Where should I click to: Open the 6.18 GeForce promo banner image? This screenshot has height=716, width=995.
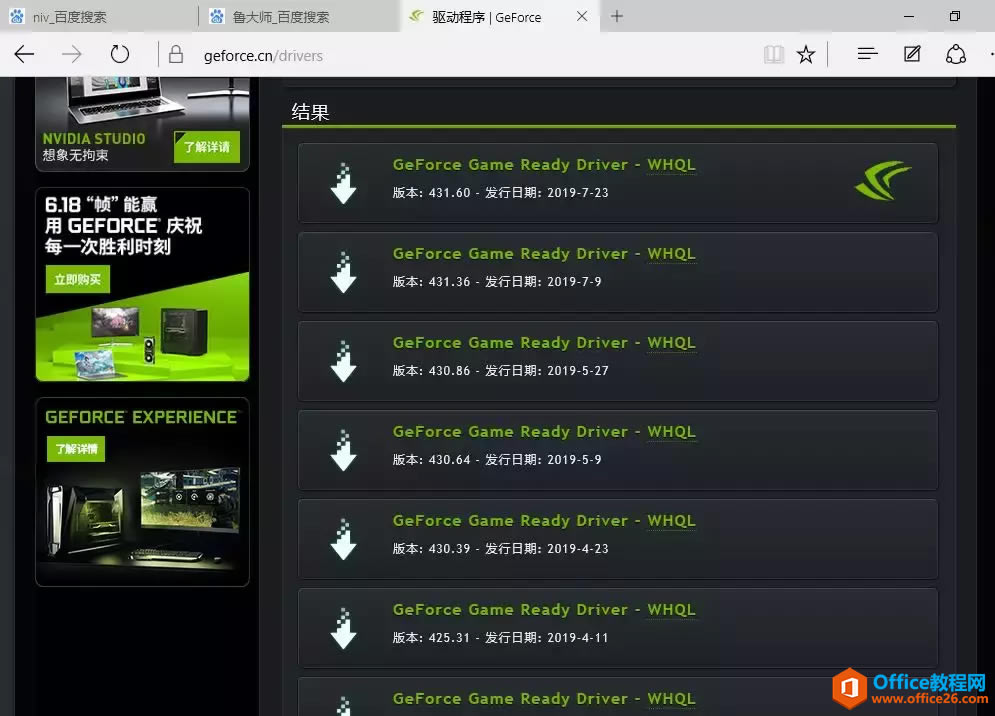click(142, 284)
